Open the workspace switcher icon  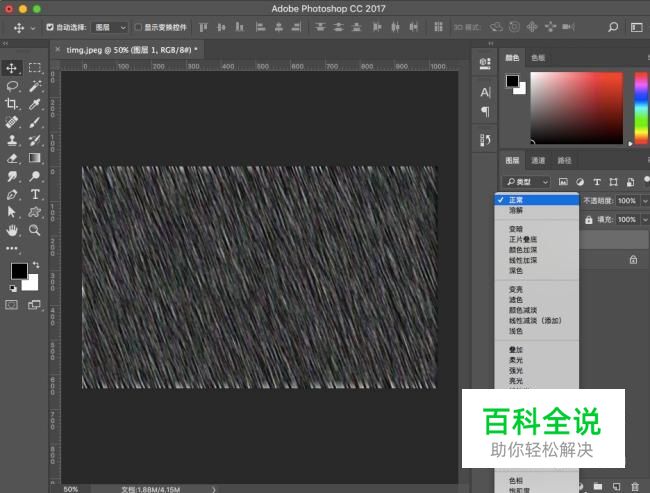[637, 27]
